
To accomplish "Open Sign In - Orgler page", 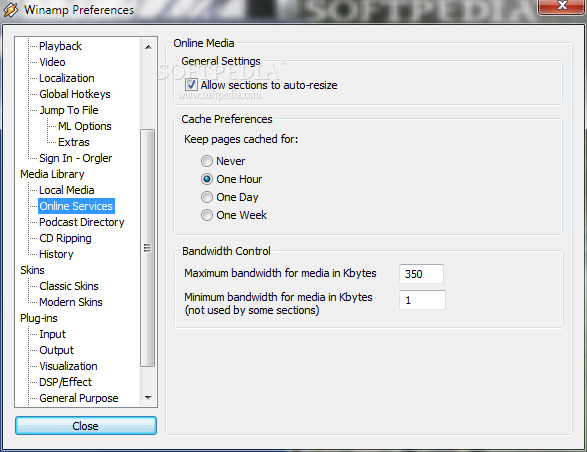I will 75,158.
